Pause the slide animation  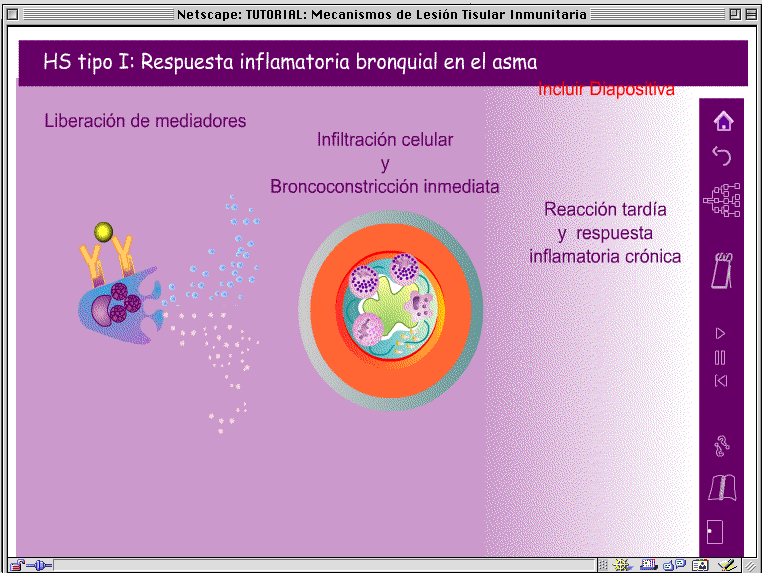pos(720,357)
